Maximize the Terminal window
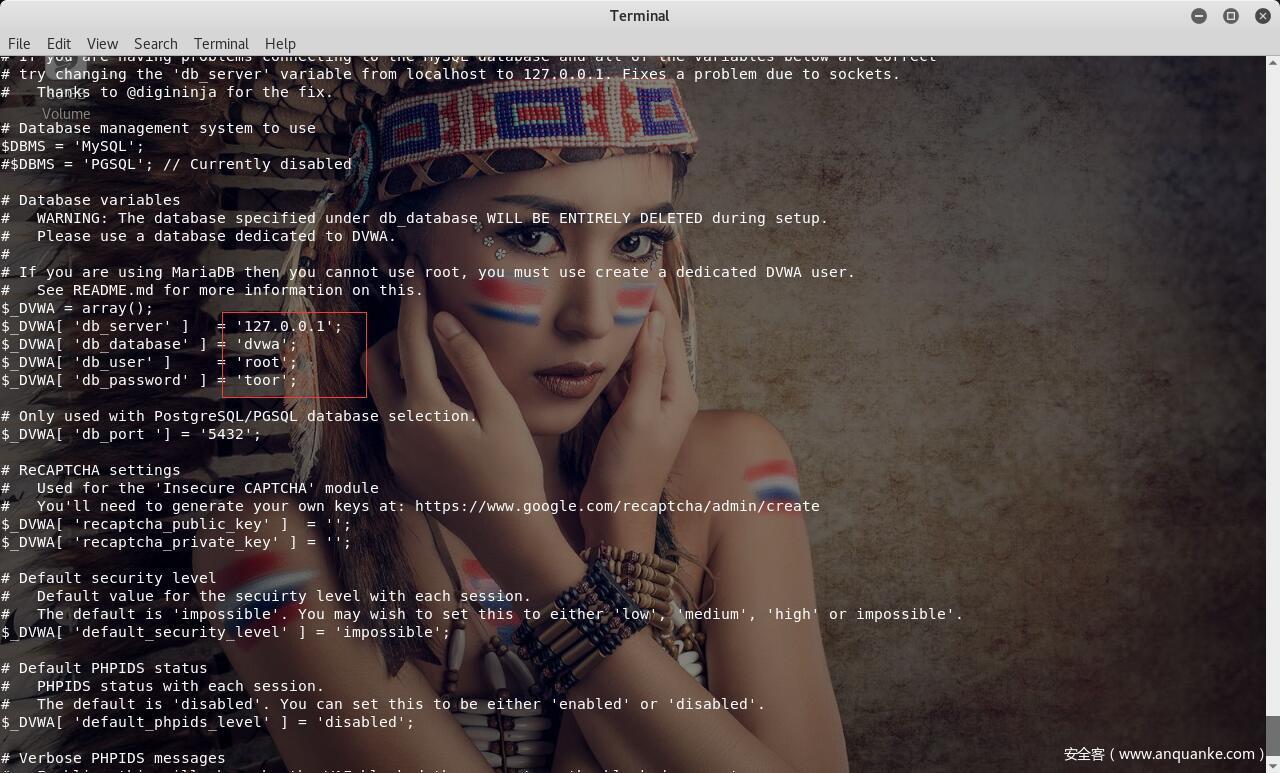The height and width of the screenshot is (773, 1280). click(1231, 16)
